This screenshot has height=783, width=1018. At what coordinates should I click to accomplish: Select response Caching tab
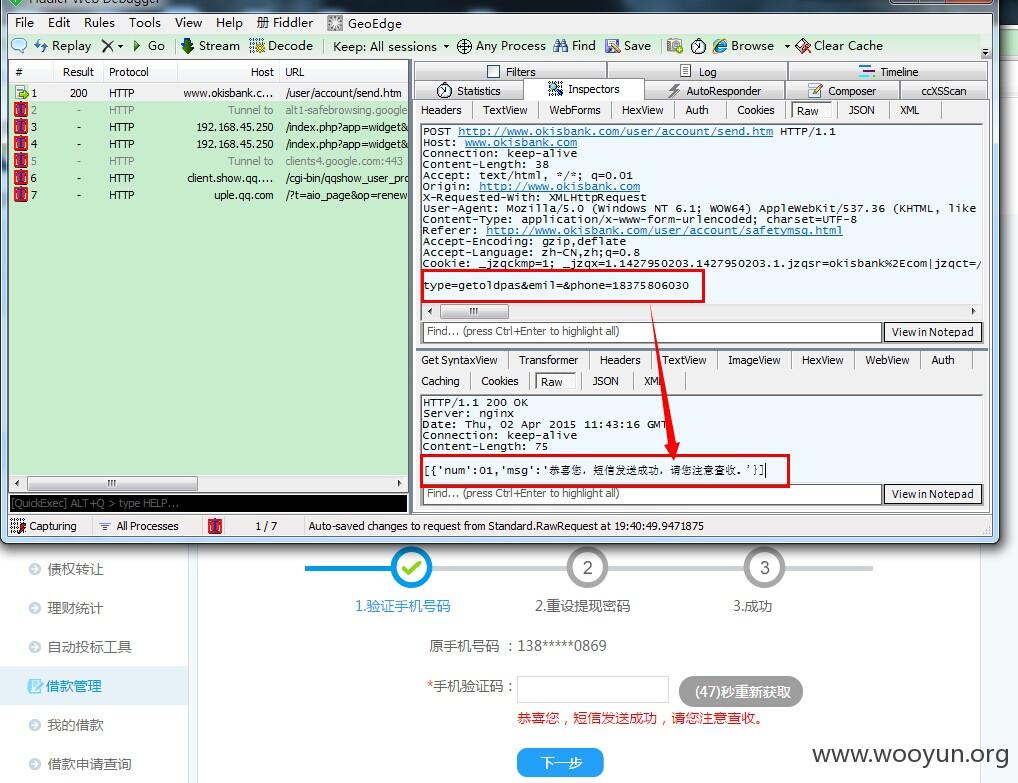coord(440,381)
